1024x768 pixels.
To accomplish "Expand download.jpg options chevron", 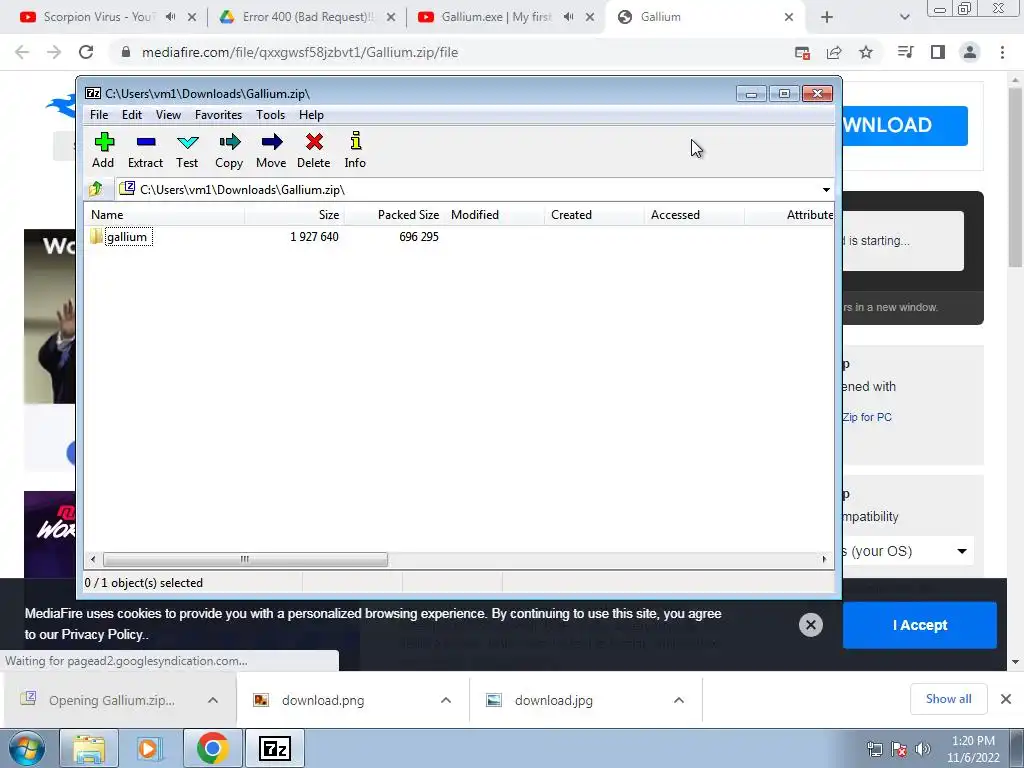I will point(679,700).
